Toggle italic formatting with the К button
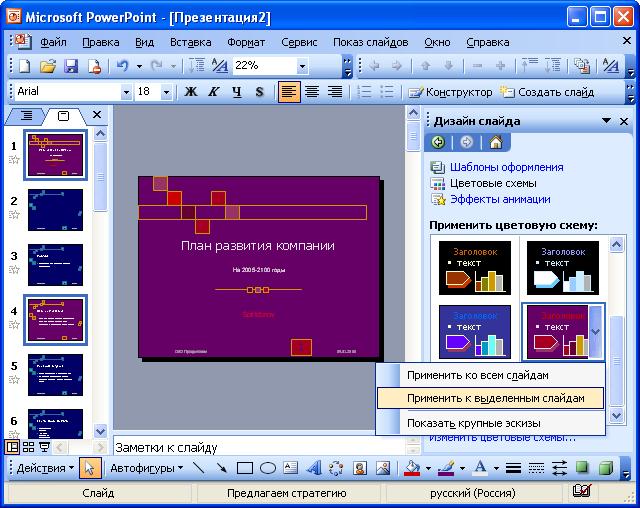Screen dimensions: 640x508 (x=213, y=92)
